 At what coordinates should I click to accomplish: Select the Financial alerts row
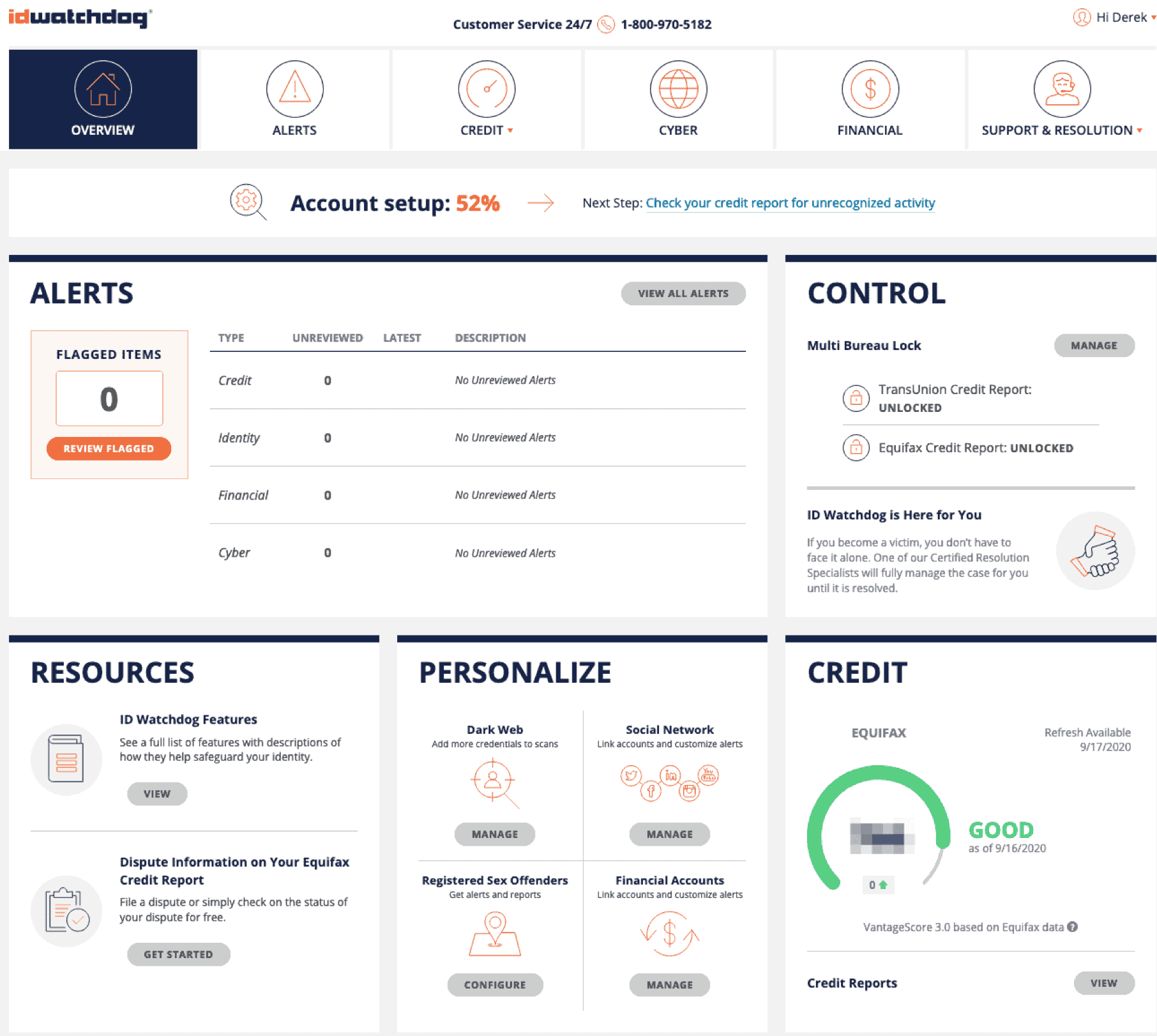point(478,496)
